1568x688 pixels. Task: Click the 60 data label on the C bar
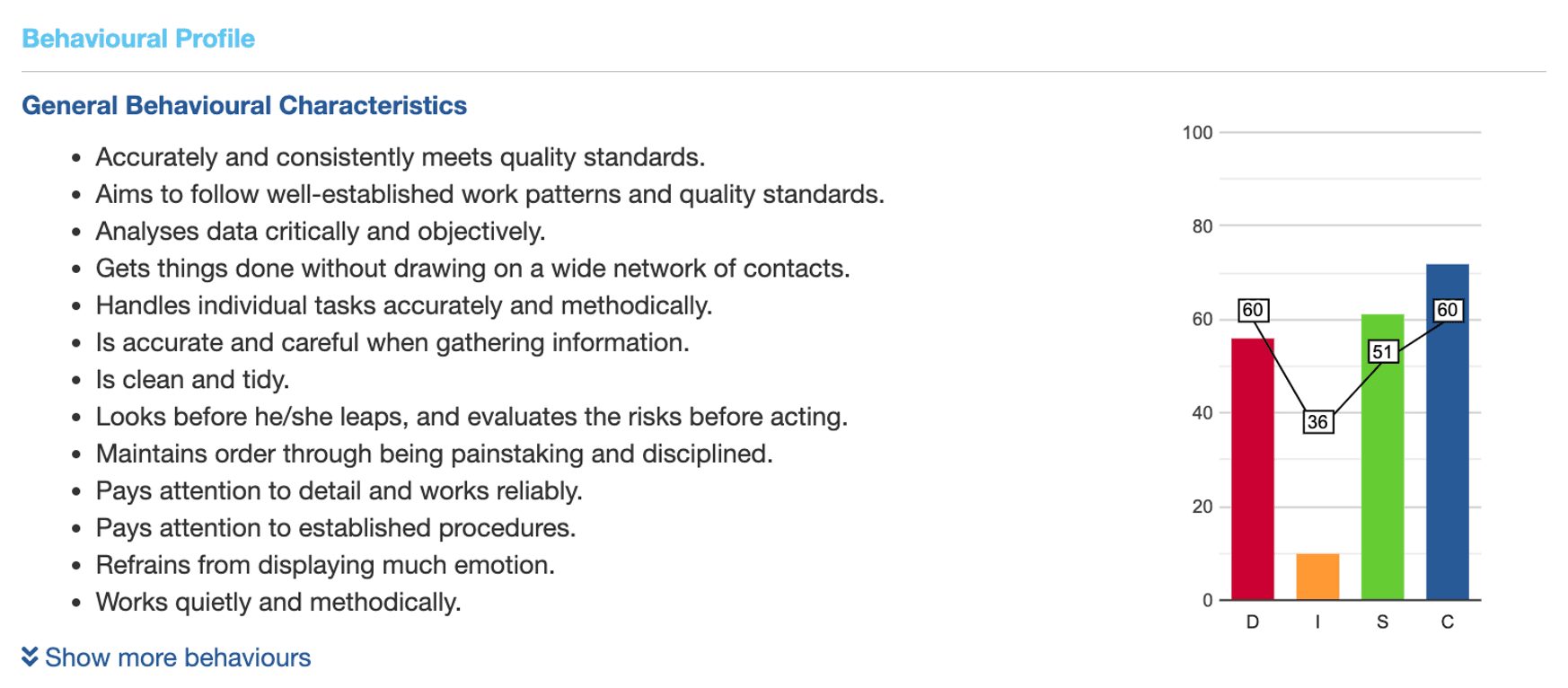coord(1447,311)
